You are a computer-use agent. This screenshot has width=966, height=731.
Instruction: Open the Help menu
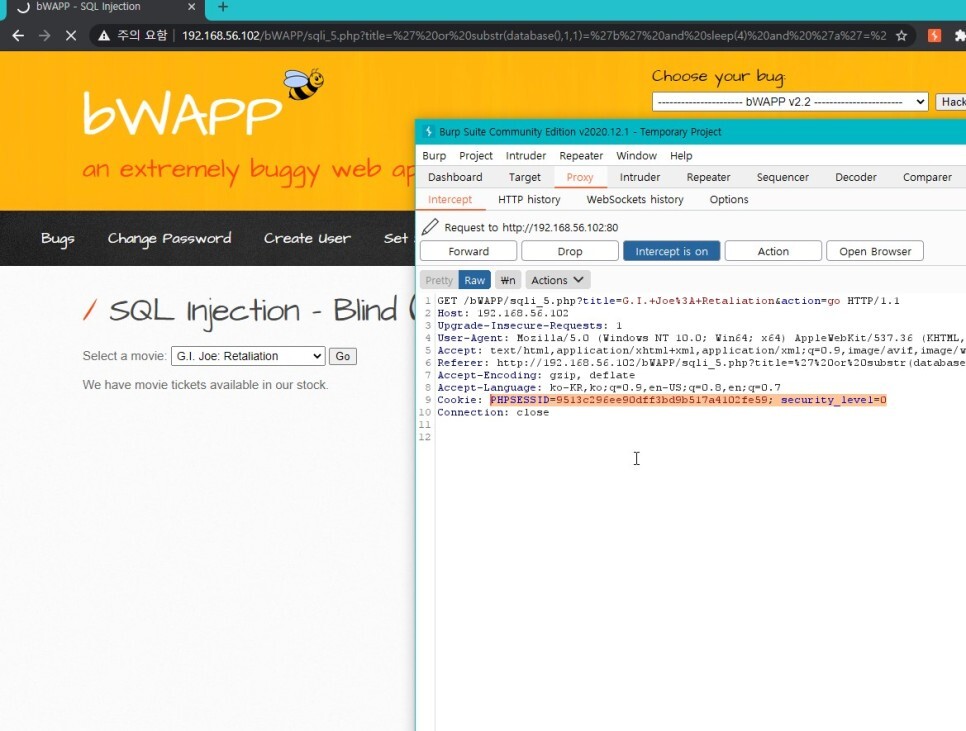pos(681,156)
